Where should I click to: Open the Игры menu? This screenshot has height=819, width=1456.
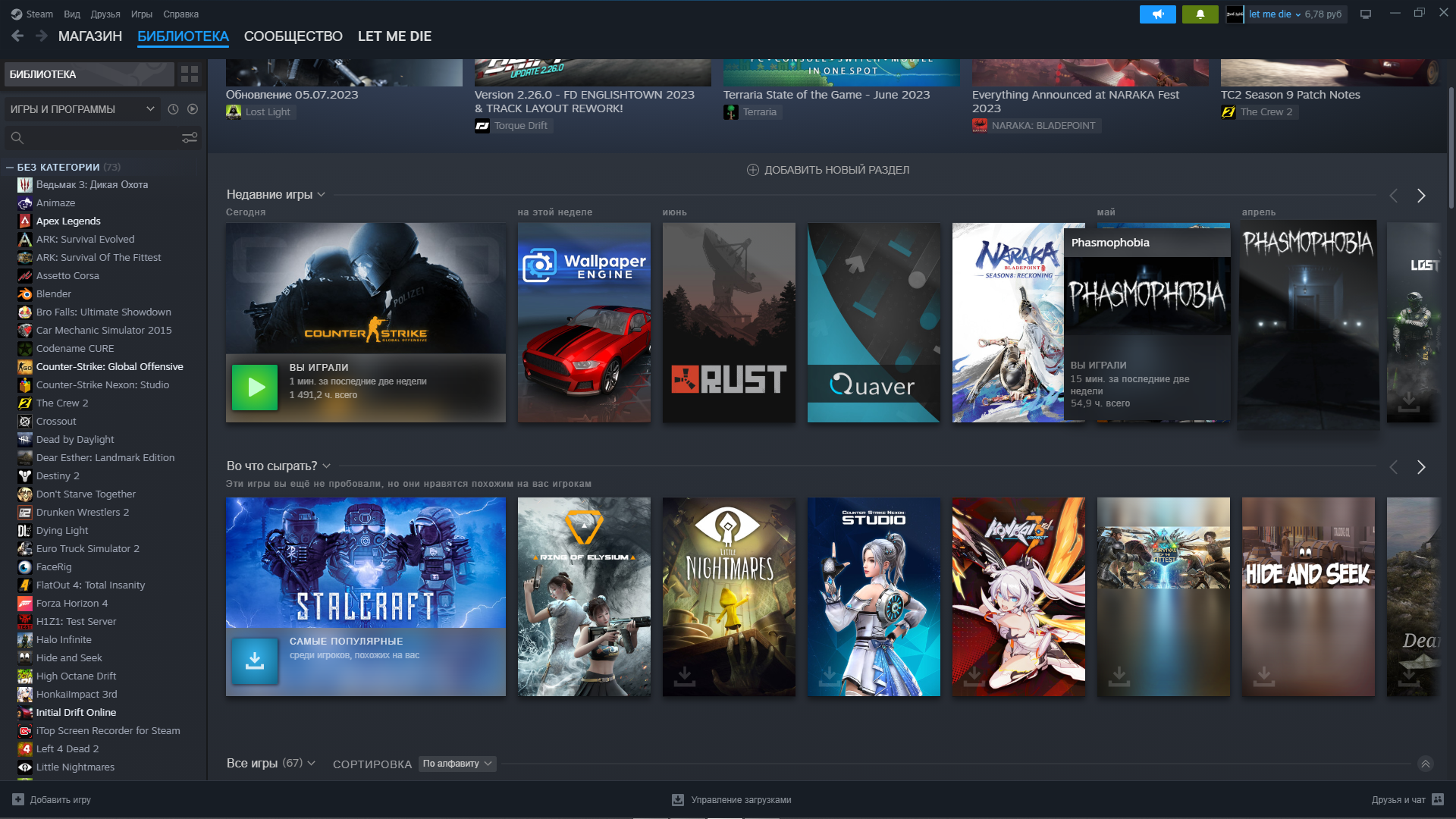coord(142,14)
